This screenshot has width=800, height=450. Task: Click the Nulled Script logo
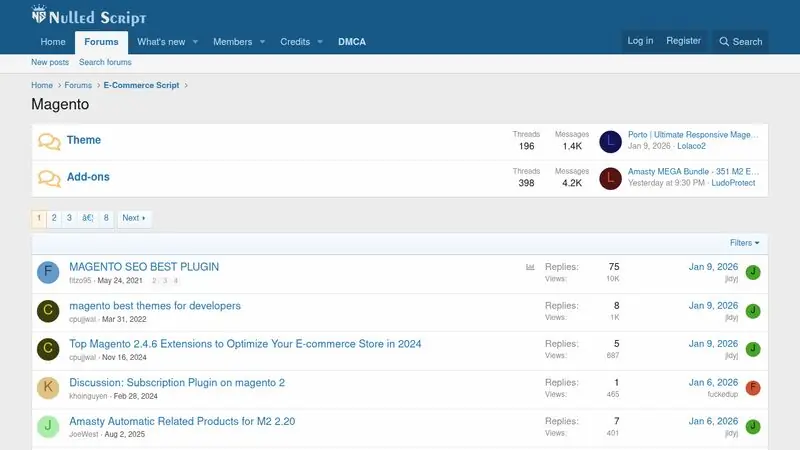tap(89, 16)
